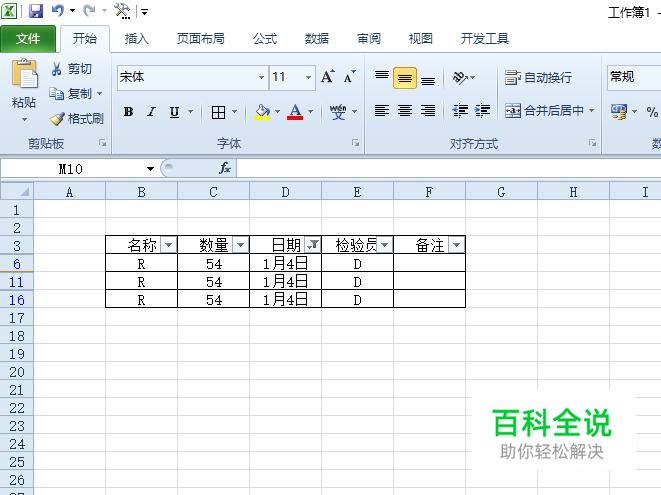Select cell containing 54 in row 11
Viewport: 661px width, 495px height.
tap(214, 282)
